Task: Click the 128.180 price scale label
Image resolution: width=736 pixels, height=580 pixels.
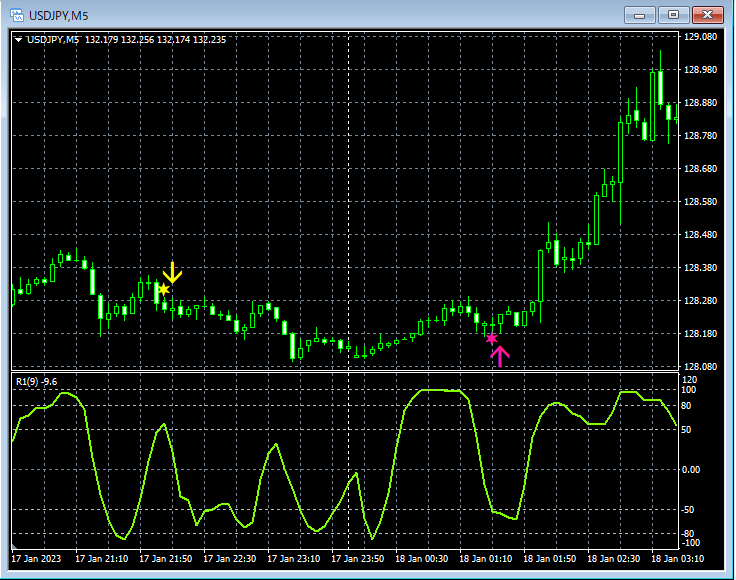Action: click(x=700, y=334)
